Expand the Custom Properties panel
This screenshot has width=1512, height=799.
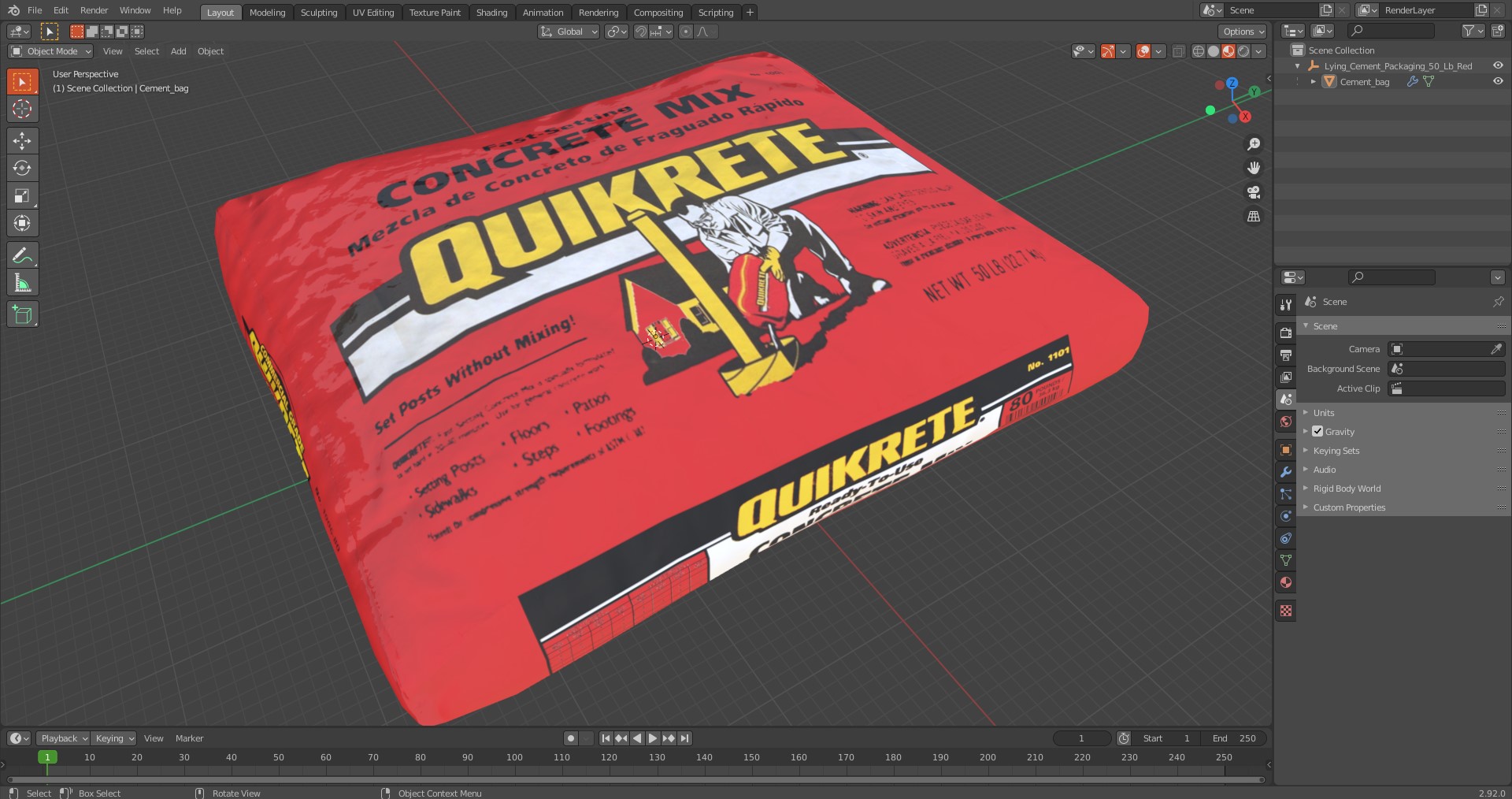coord(1349,507)
